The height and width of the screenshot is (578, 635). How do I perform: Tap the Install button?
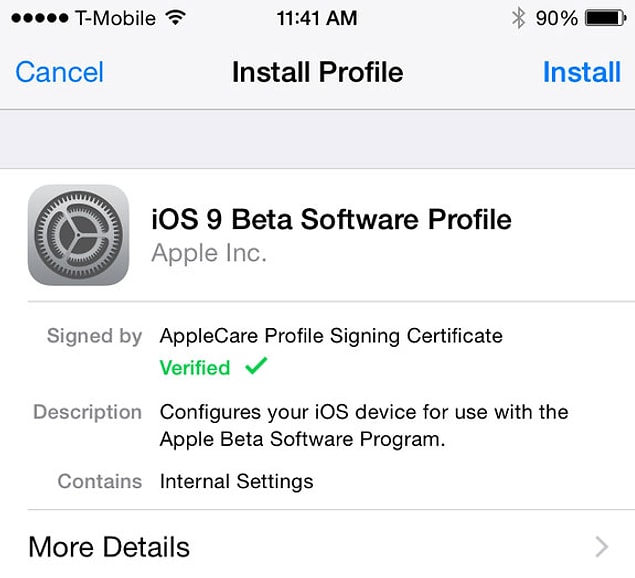pyautogui.click(x=582, y=72)
